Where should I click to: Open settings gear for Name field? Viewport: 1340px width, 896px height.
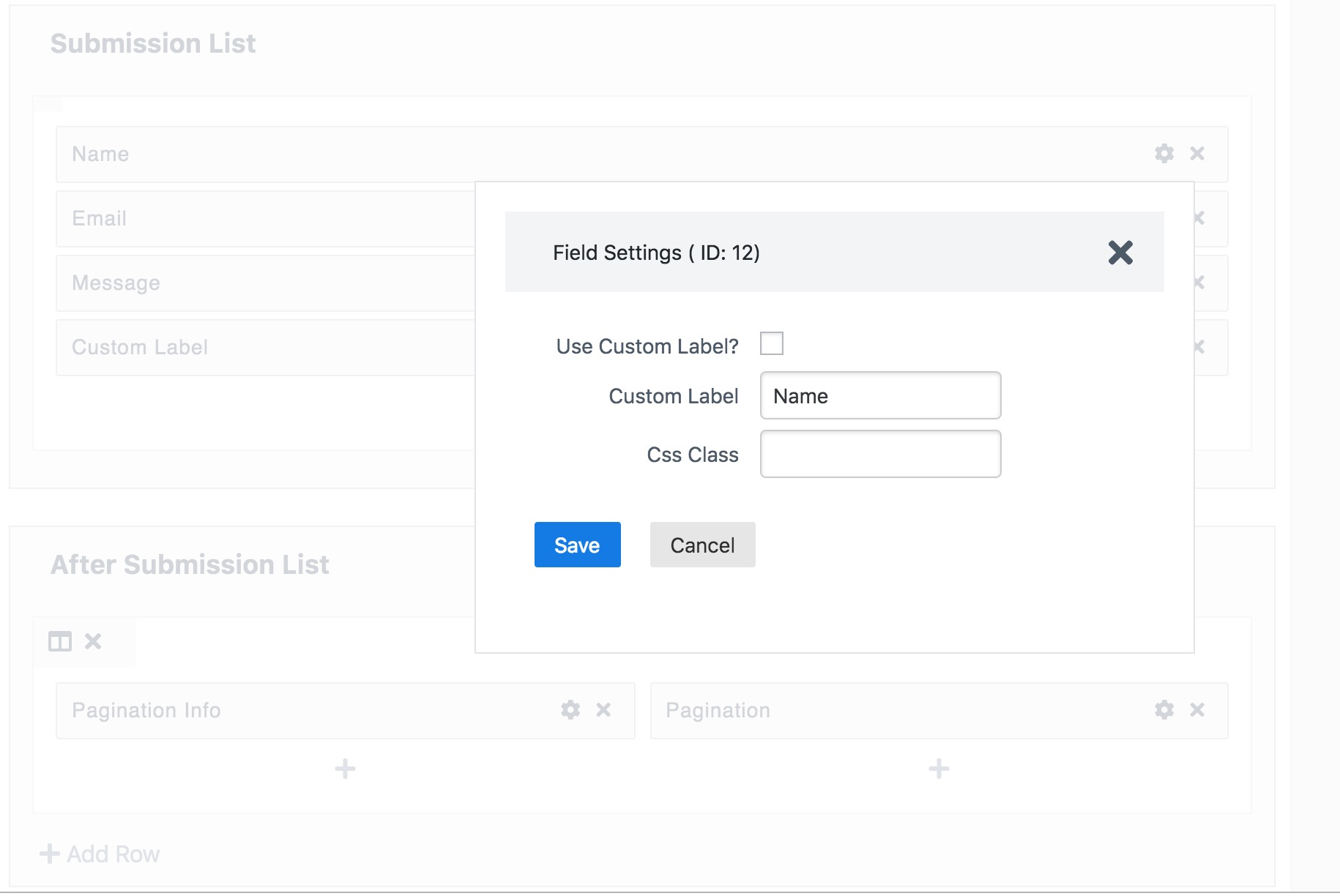point(1164,154)
